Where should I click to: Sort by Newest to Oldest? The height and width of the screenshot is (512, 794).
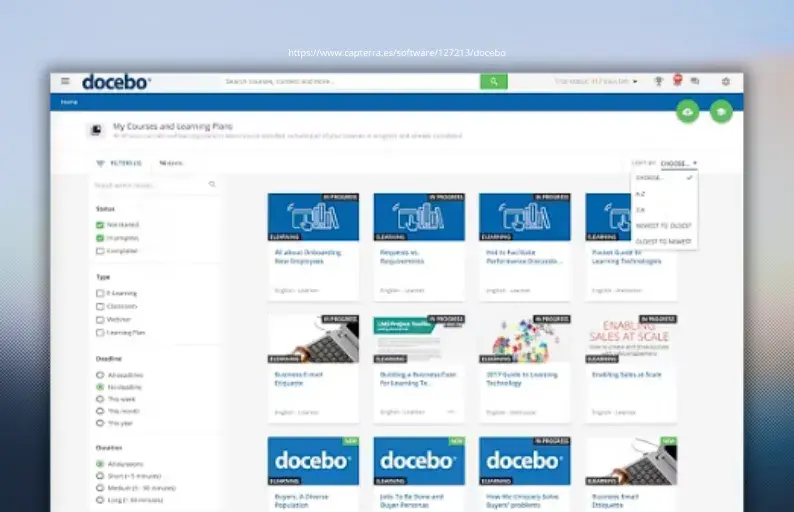(664, 225)
